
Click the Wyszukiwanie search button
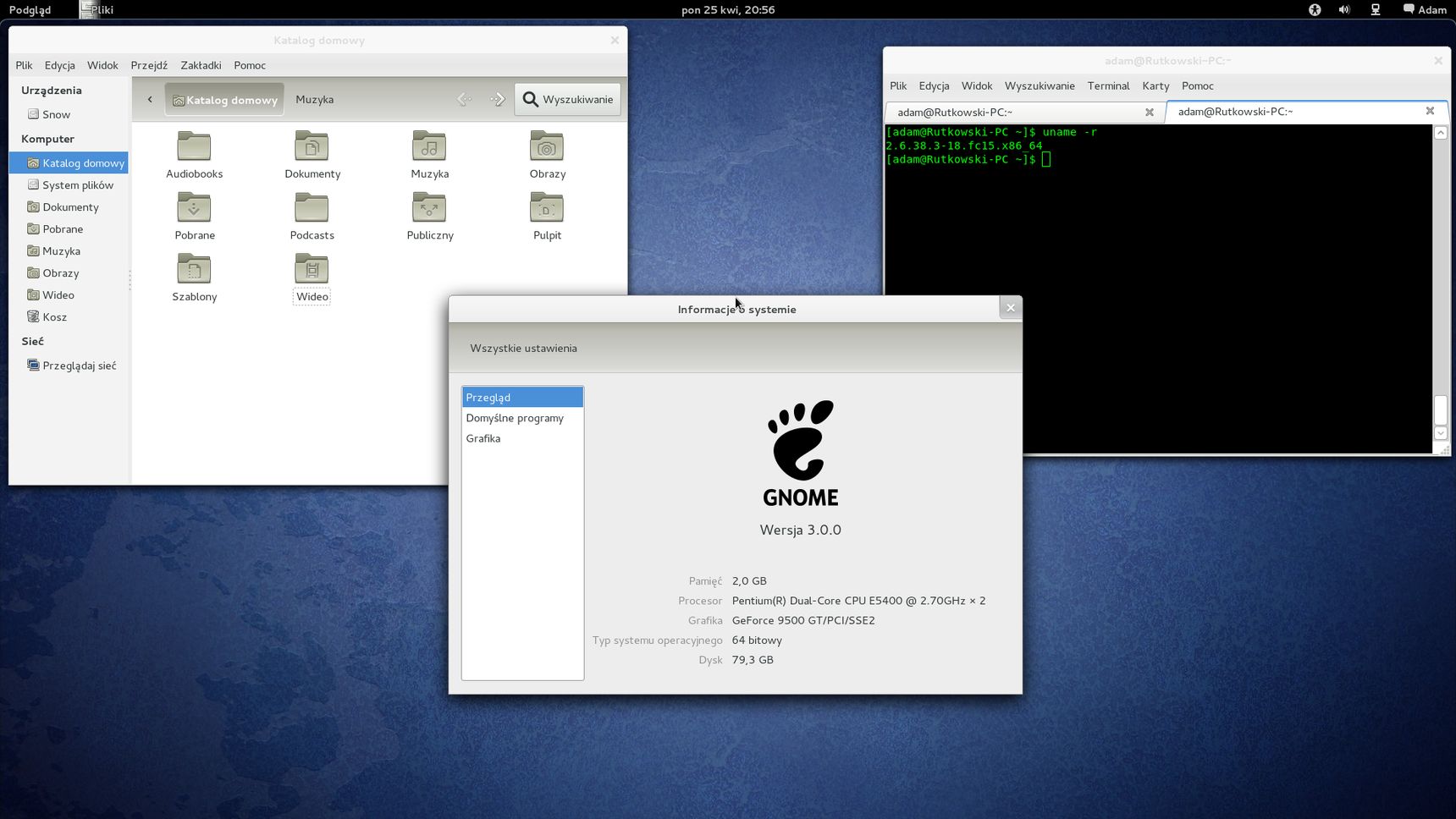568,99
